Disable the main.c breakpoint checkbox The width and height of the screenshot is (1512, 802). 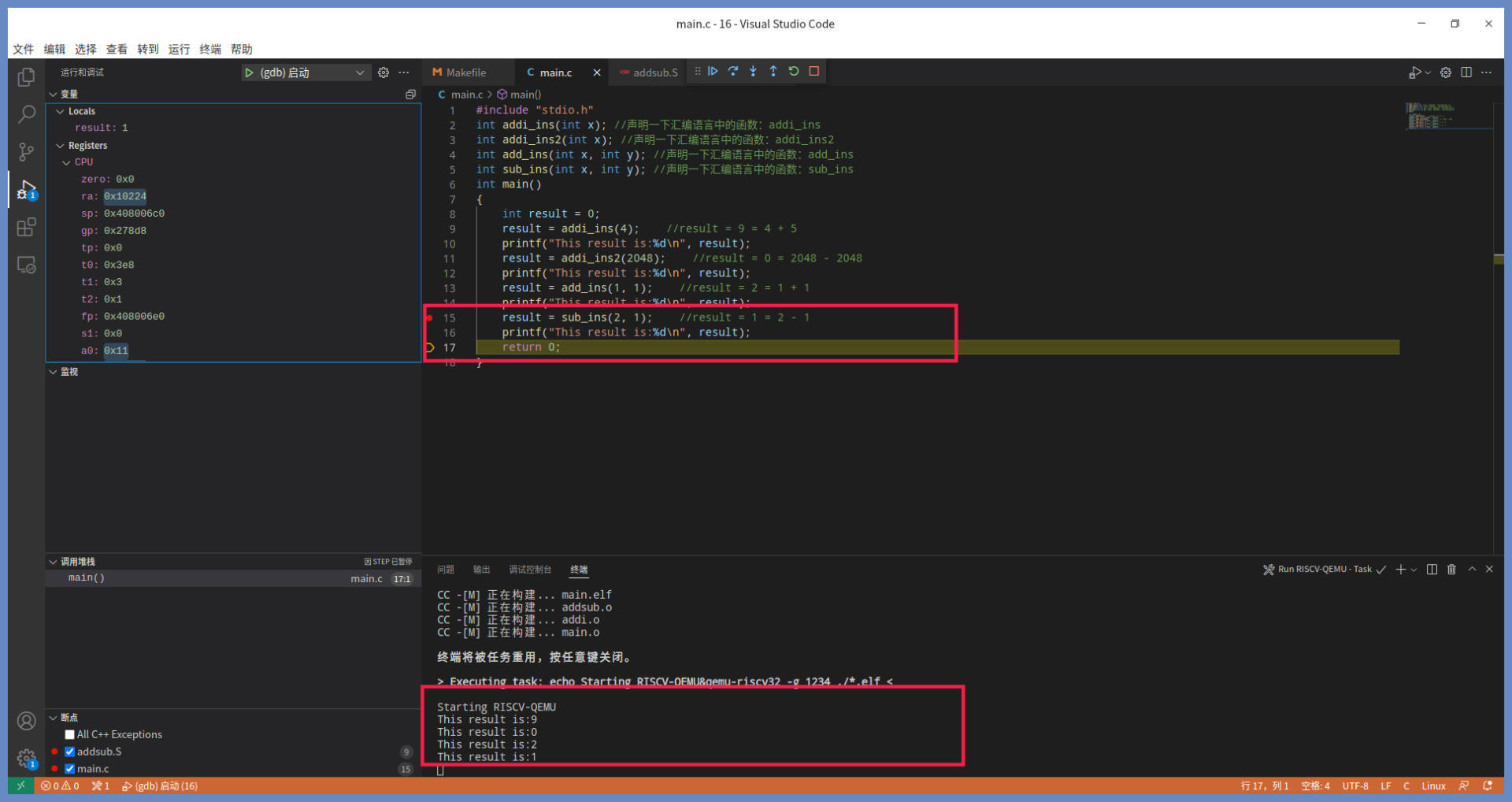point(70,769)
